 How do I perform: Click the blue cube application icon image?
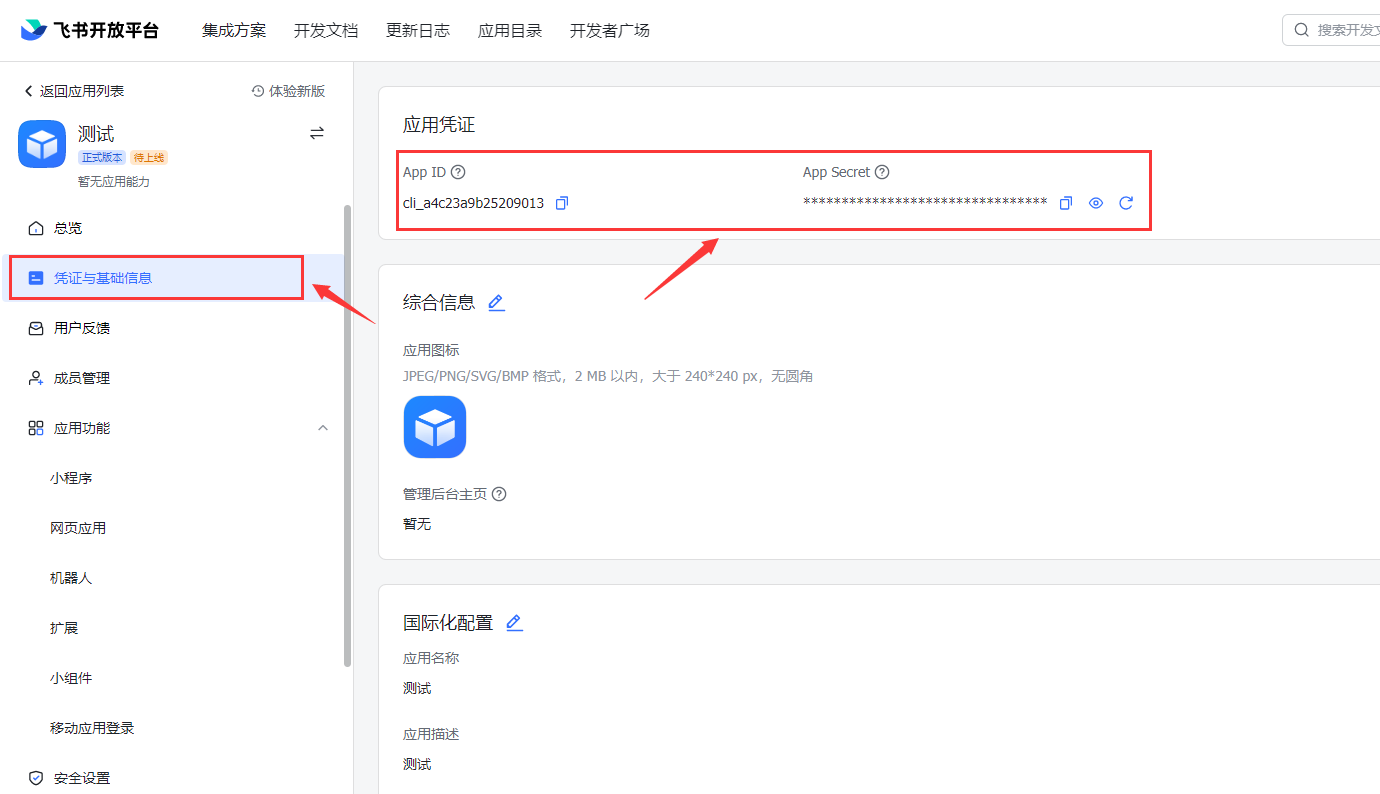click(435, 427)
